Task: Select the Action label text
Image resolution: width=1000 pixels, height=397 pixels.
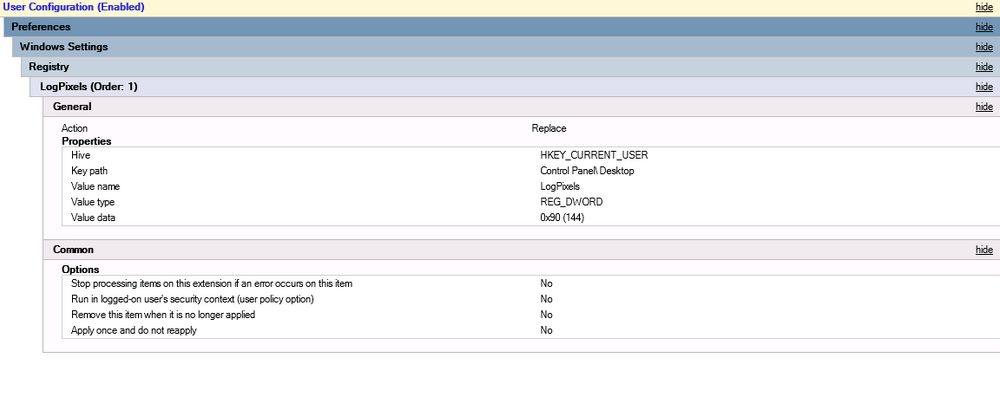Action: [74, 128]
